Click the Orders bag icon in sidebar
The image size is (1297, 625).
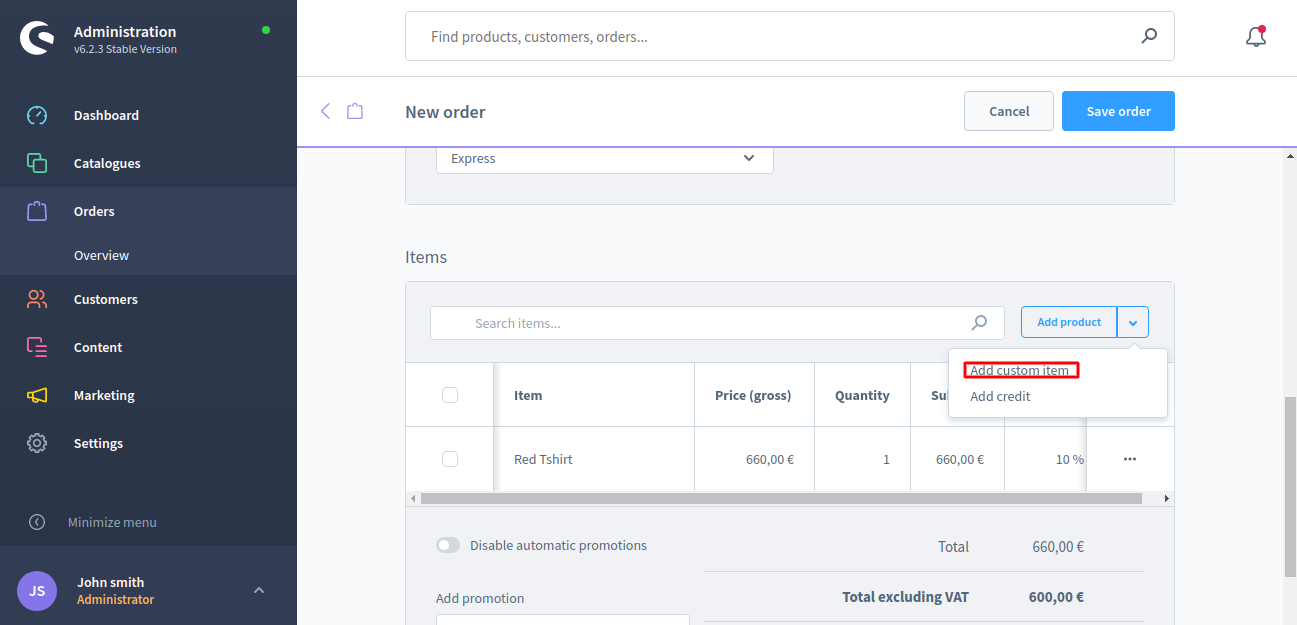(x=37, y=211)
